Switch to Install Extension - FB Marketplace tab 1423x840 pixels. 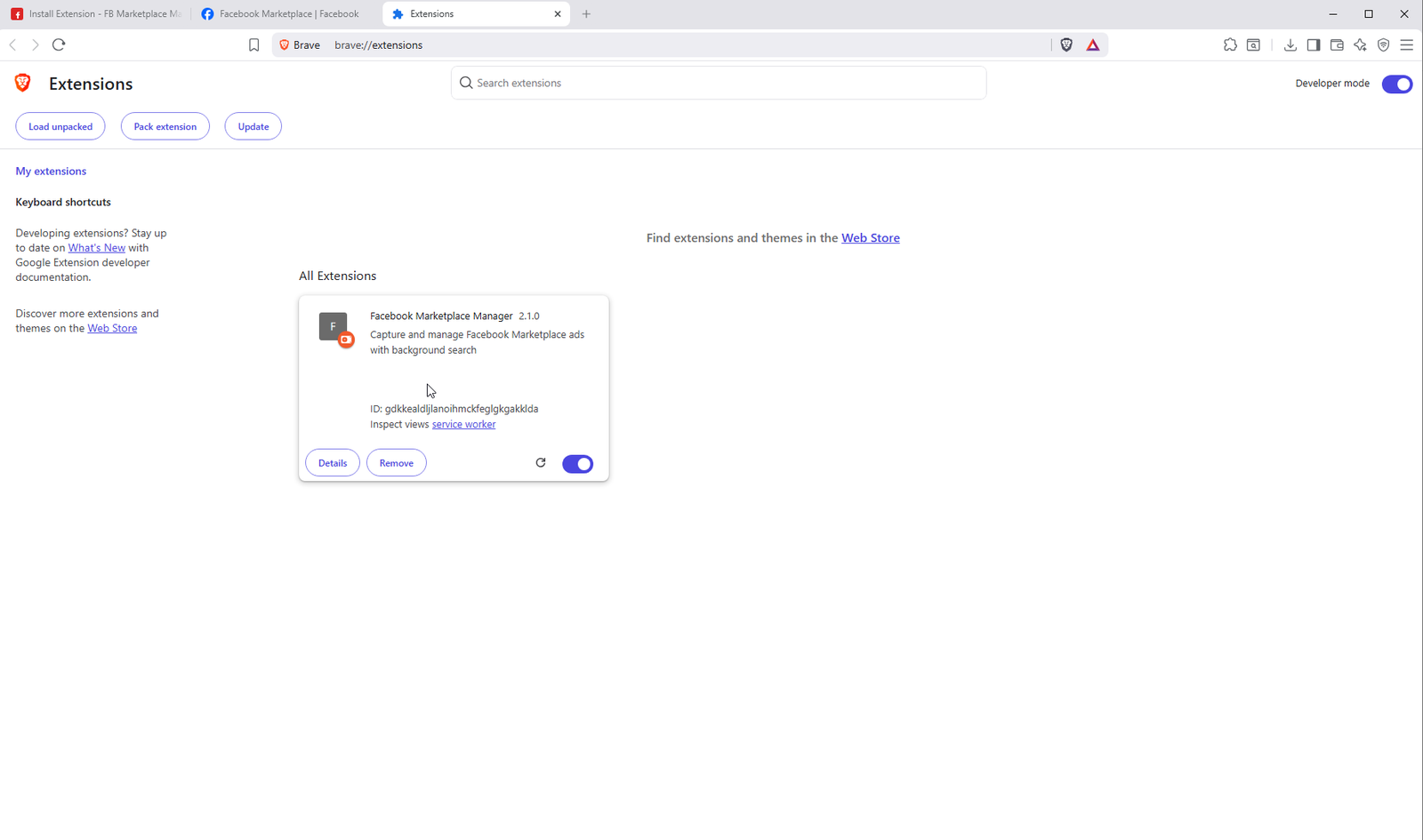pyautogui.click(x=96, y=14)
